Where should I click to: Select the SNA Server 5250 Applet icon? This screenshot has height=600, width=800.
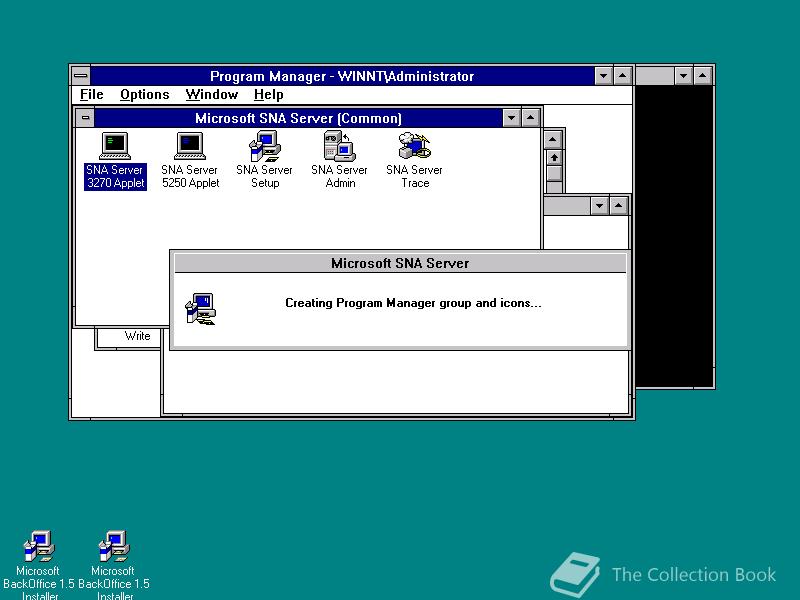point(190,160)
